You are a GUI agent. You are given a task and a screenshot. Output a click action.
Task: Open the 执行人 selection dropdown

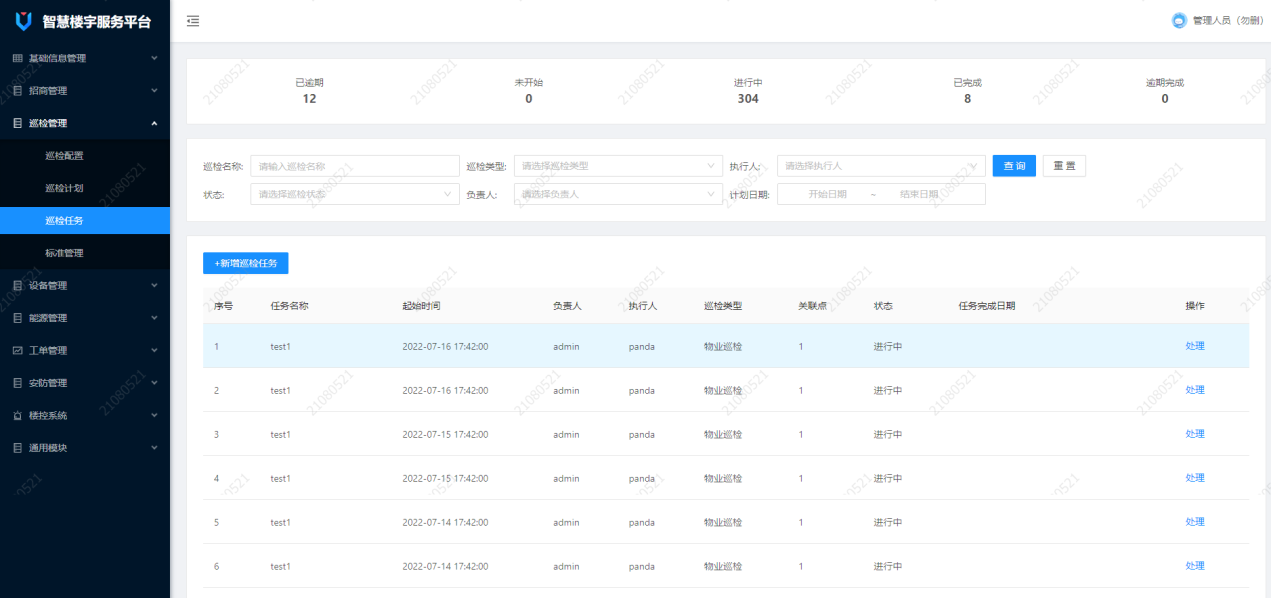click(881, 166)
